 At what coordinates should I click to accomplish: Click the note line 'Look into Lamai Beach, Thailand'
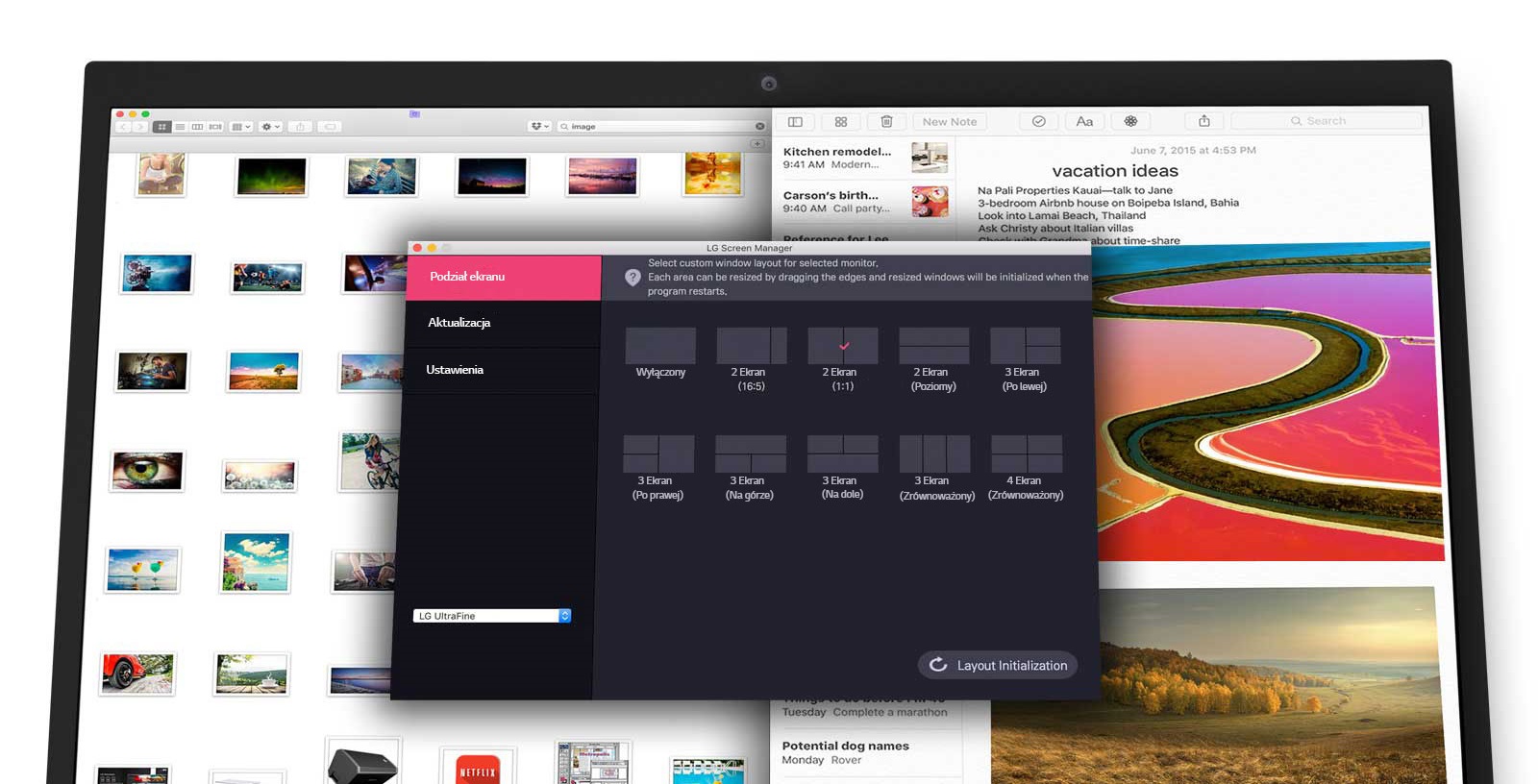1062,216
